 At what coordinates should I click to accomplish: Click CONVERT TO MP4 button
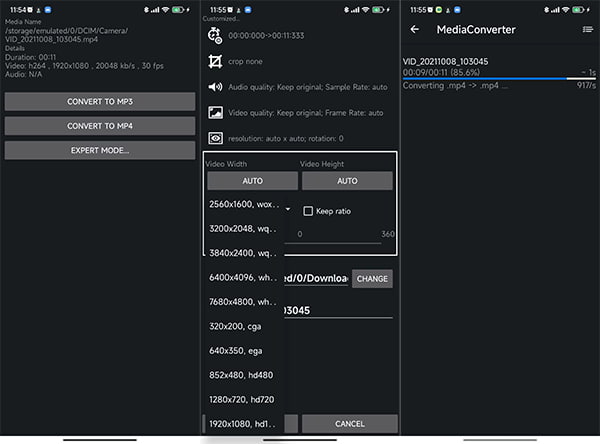[100, 126]
